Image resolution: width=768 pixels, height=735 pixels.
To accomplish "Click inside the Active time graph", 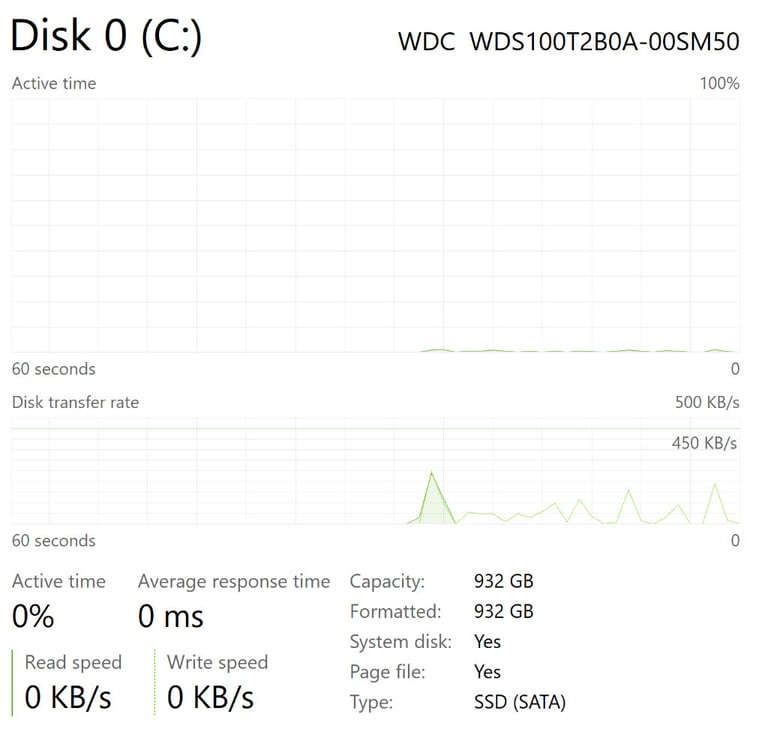I will [375, 225].
